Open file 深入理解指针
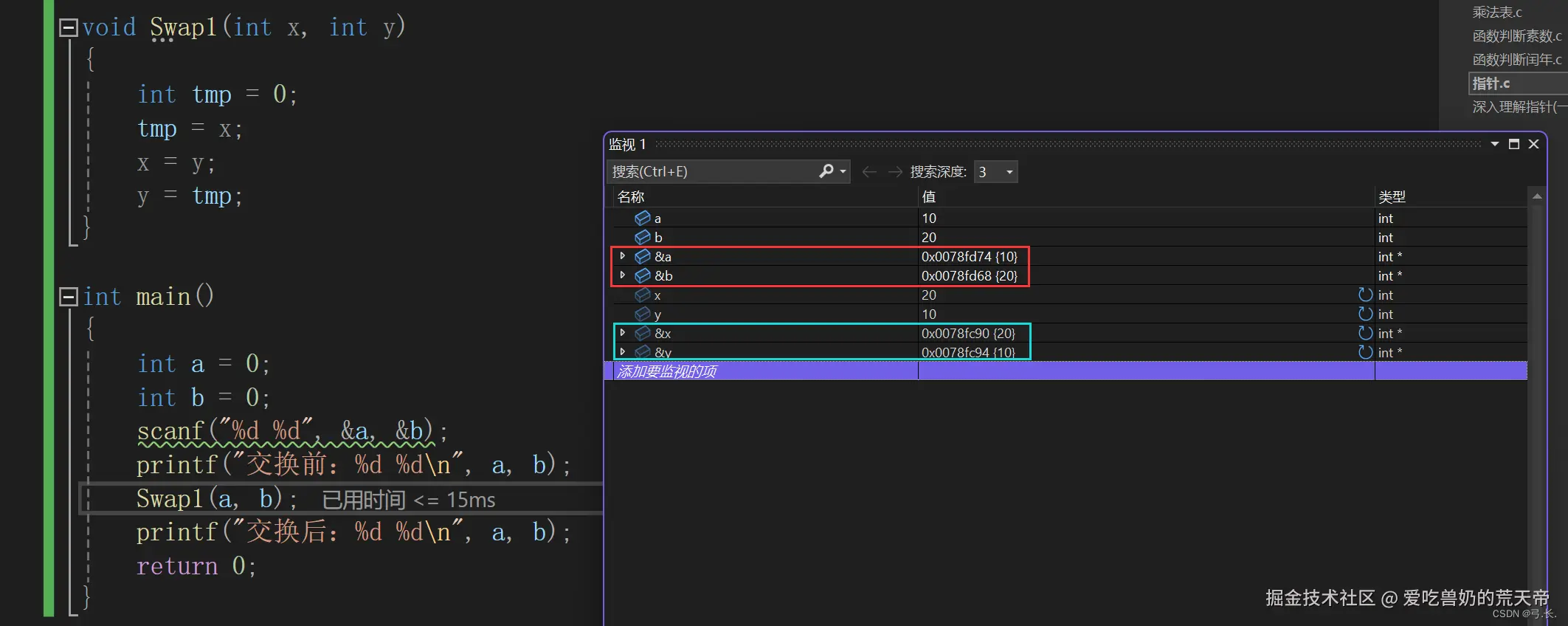1568x626 pixels. click(x=1519, y=107)
